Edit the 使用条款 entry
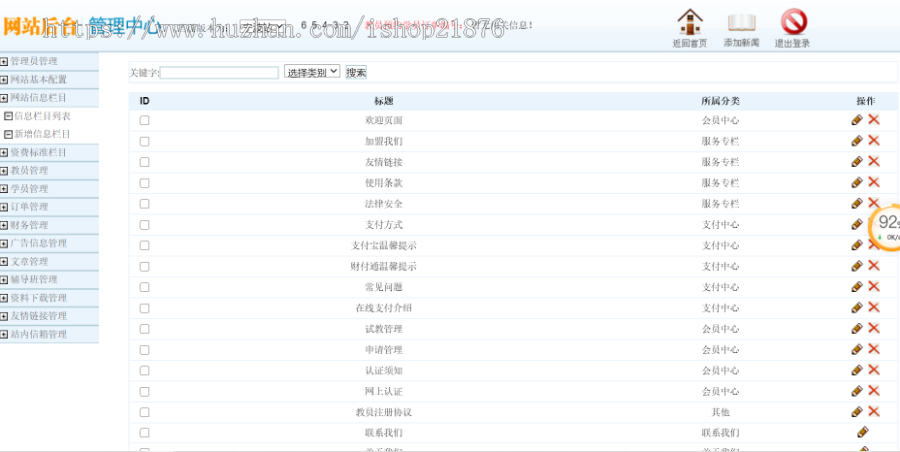The image size is (900, 452). point(857,182)
